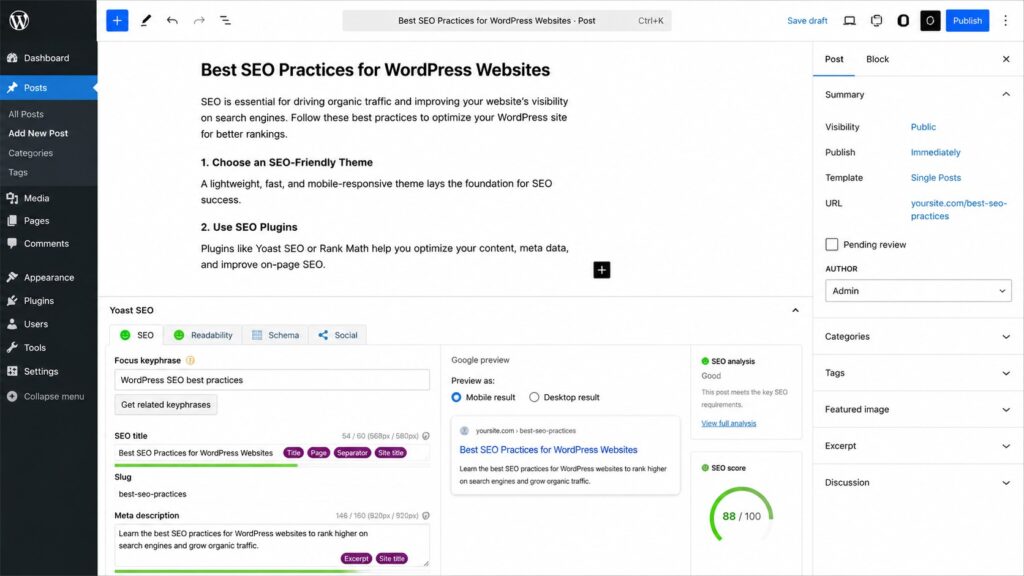Click the Jetpack icon in top toolbar

876,21
